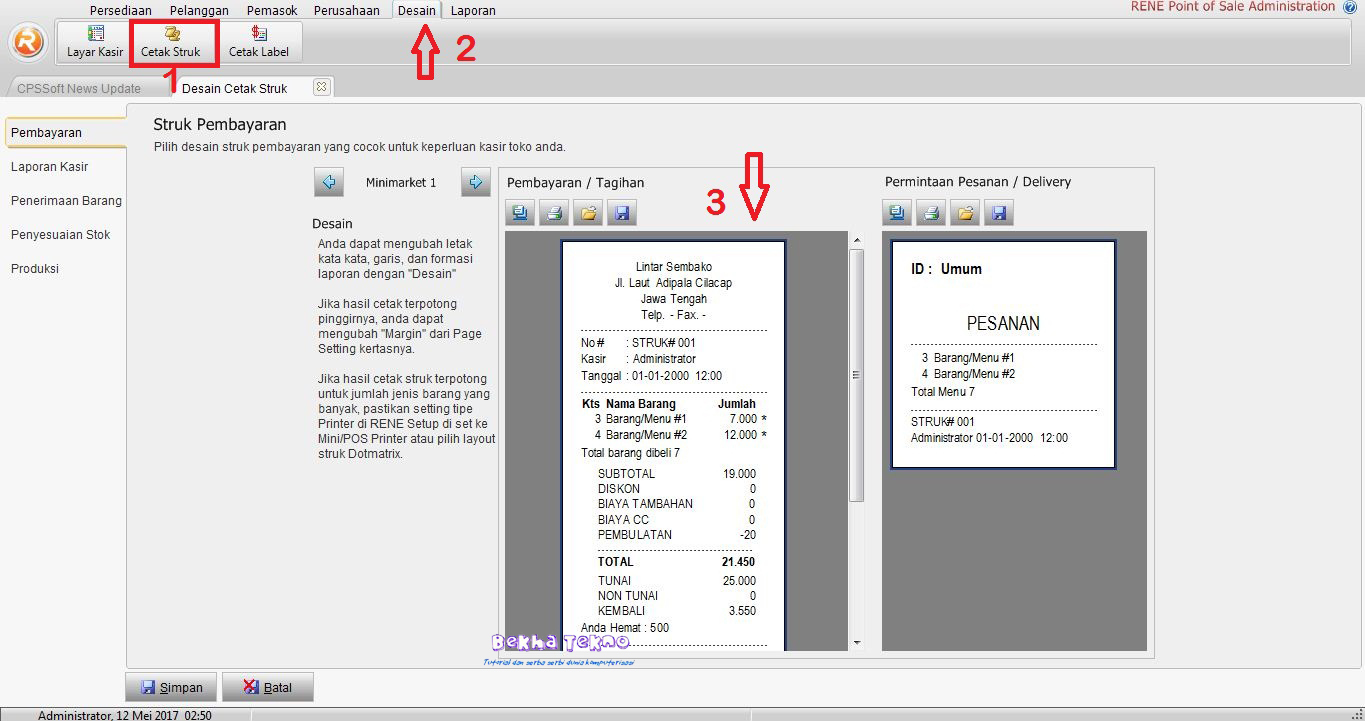Click the 'Minimarket 1' design name
The image size is (1365, 721).
[401, 183]
